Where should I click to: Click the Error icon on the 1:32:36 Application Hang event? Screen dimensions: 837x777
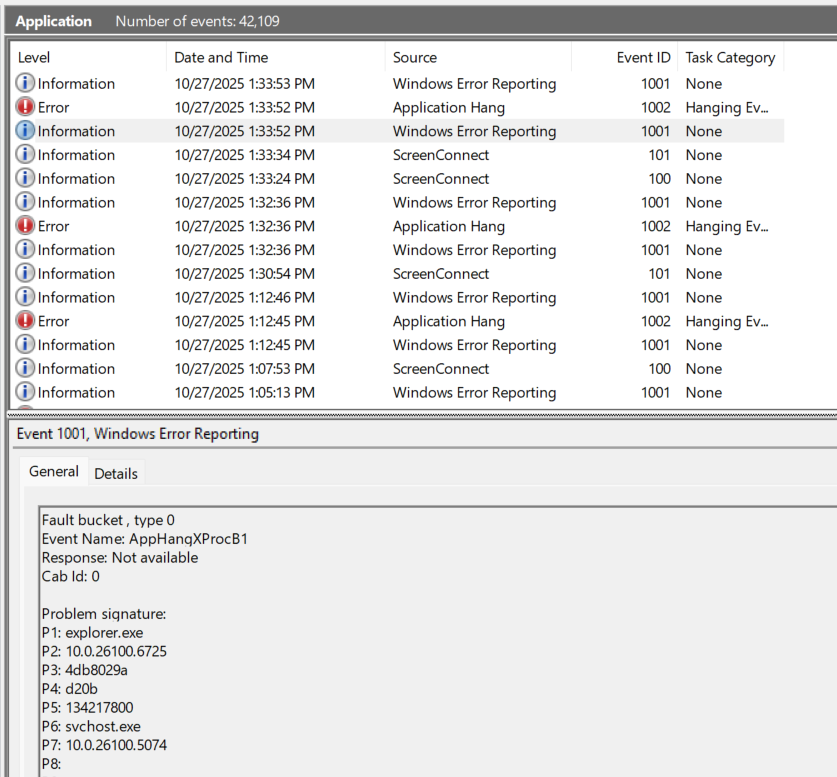click(x=24, y=226)
